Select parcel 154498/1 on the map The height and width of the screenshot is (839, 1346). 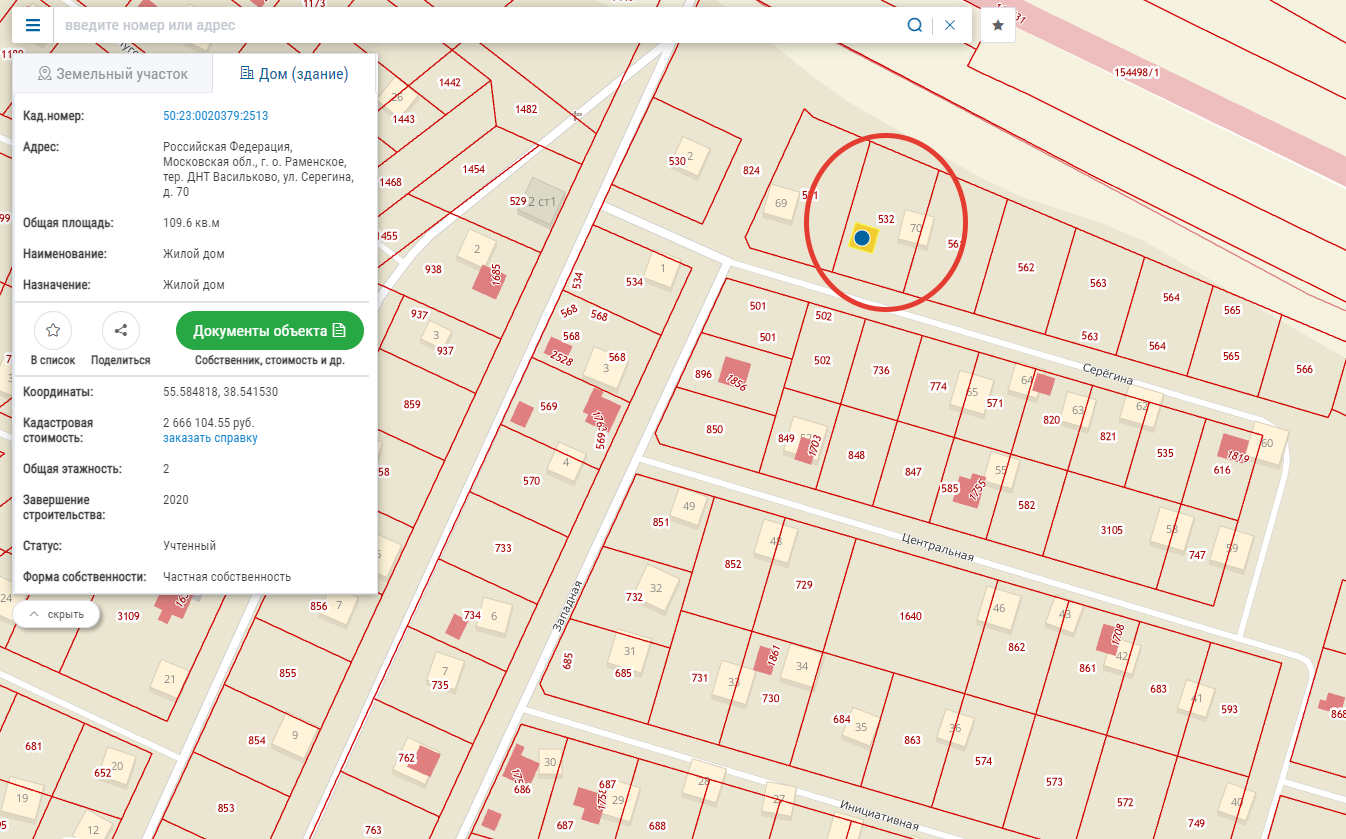[x=1136, y=72]
